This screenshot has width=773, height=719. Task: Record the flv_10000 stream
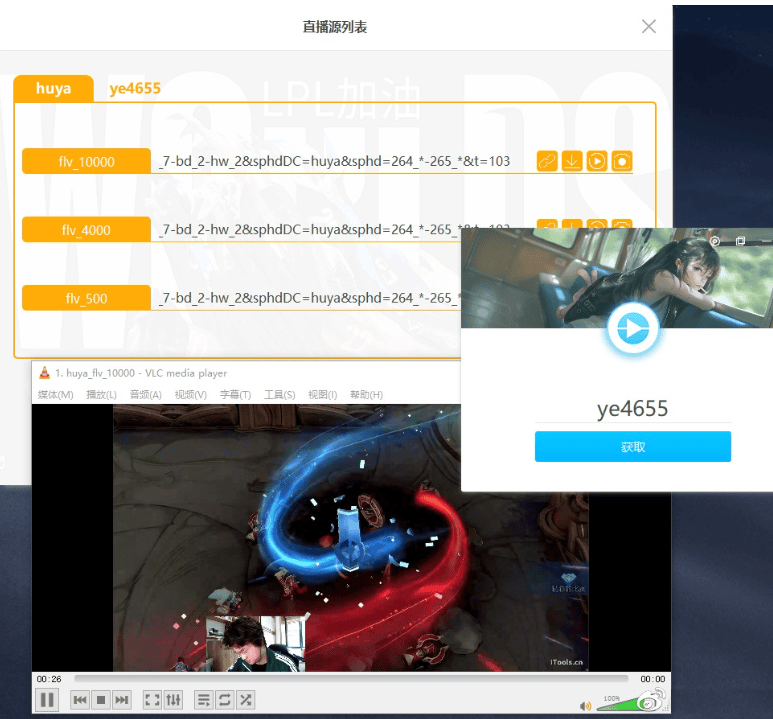[x=622, y=161]
